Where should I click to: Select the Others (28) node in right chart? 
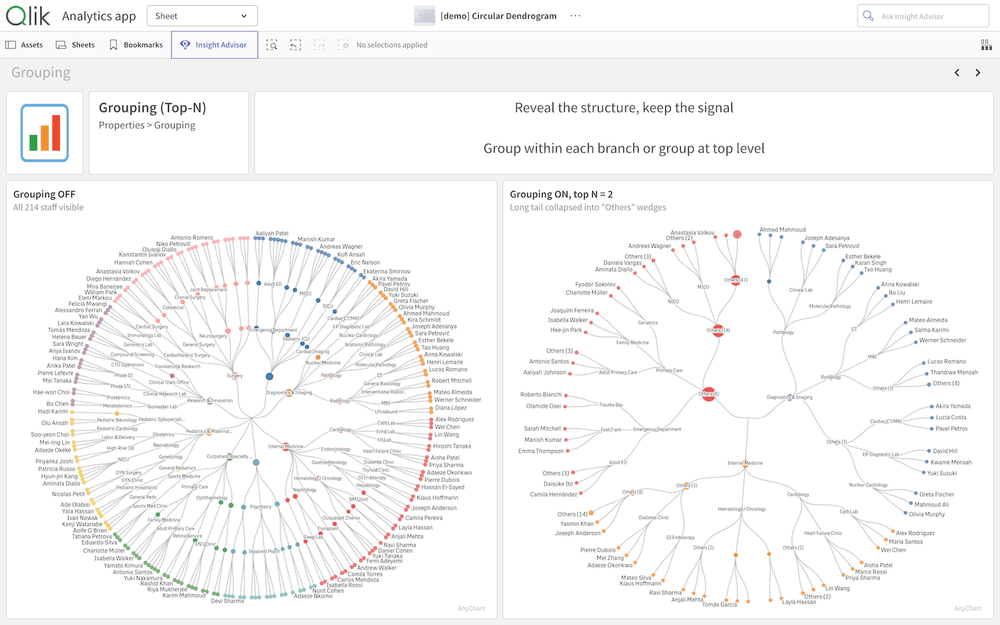tap(718, 330)
